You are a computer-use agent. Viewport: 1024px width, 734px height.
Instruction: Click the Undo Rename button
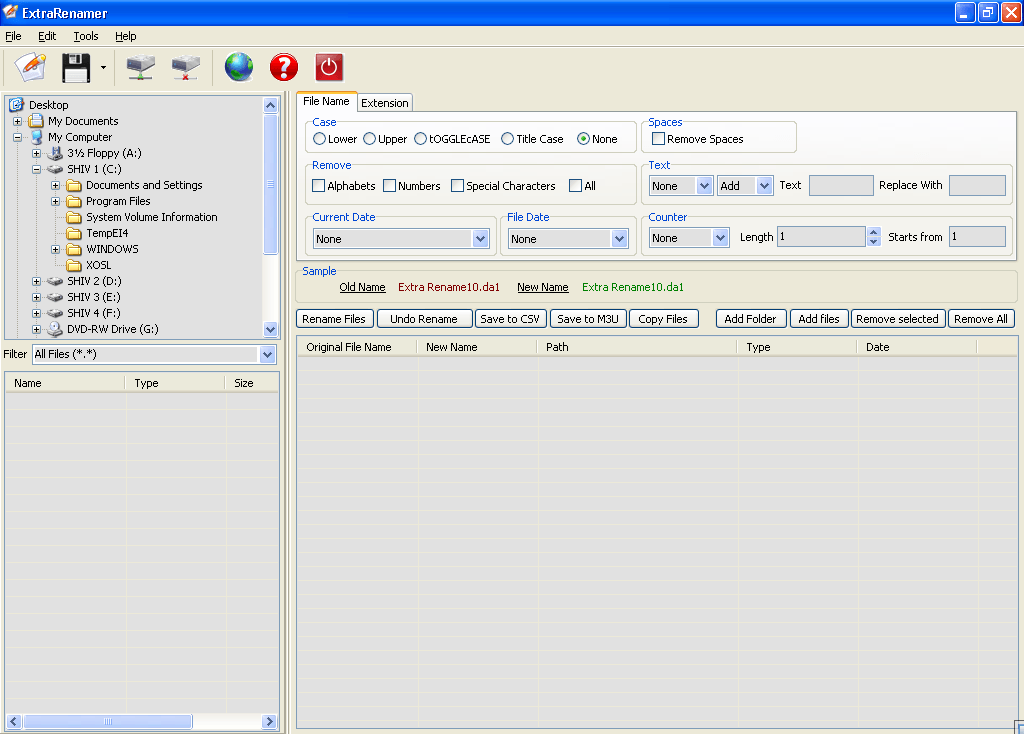coord(424,319)
